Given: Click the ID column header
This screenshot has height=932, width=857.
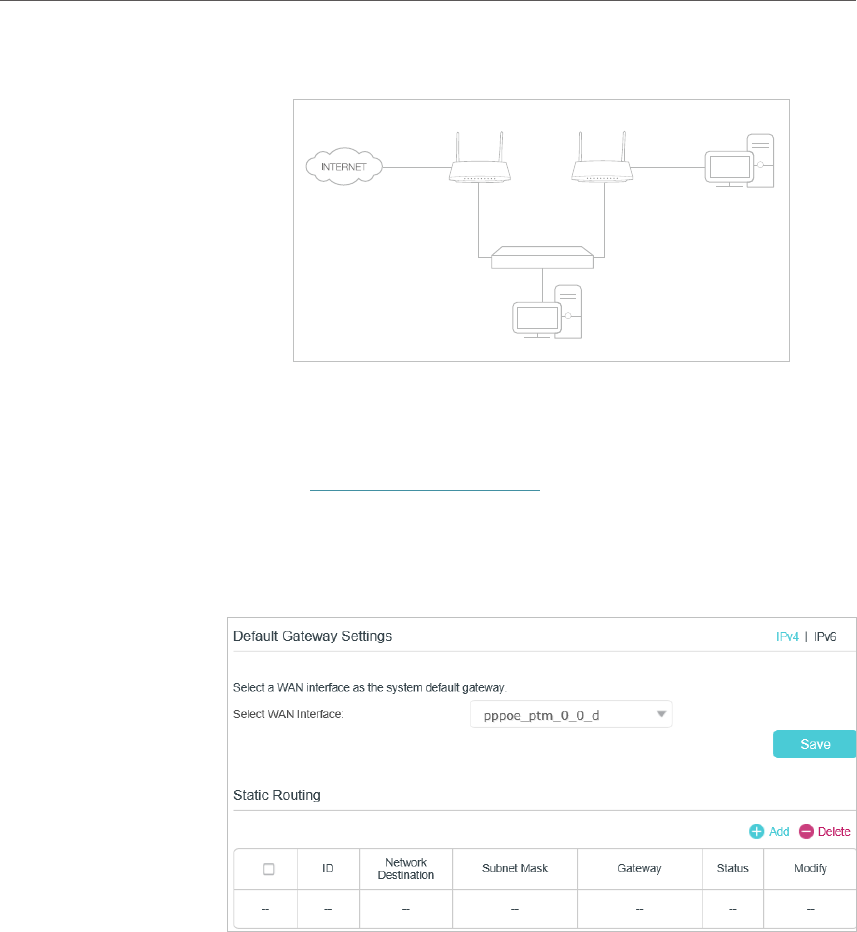Looking at the screenshot, I should point(327,869).
